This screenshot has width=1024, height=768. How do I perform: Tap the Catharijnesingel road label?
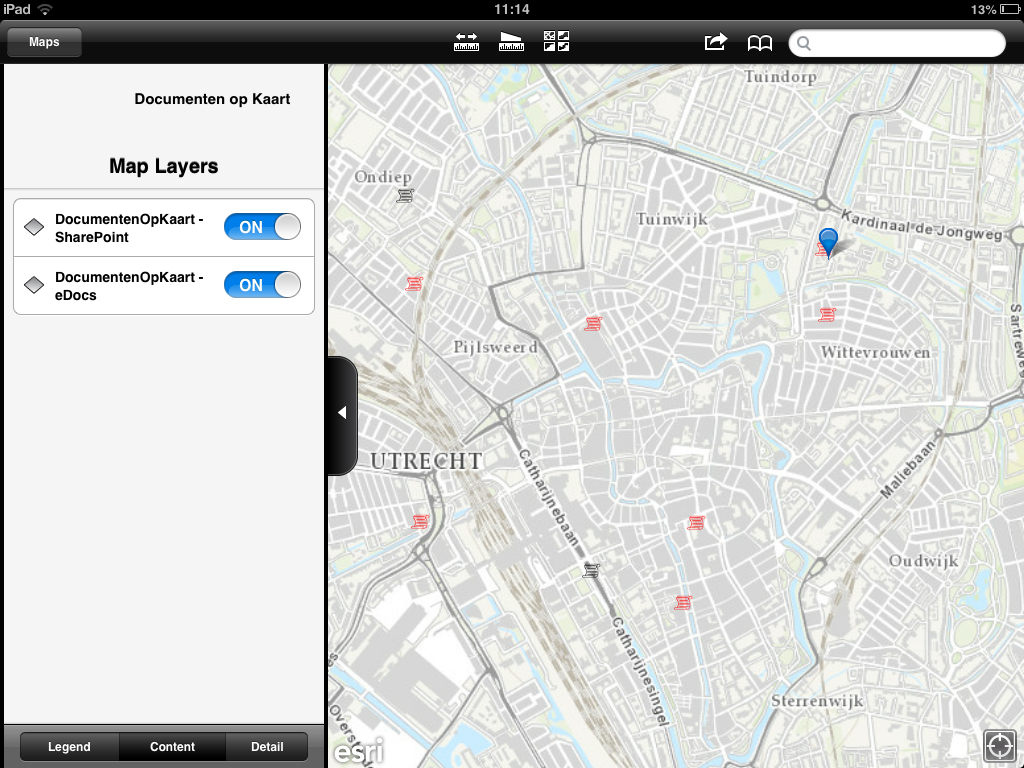coord(640,671)
